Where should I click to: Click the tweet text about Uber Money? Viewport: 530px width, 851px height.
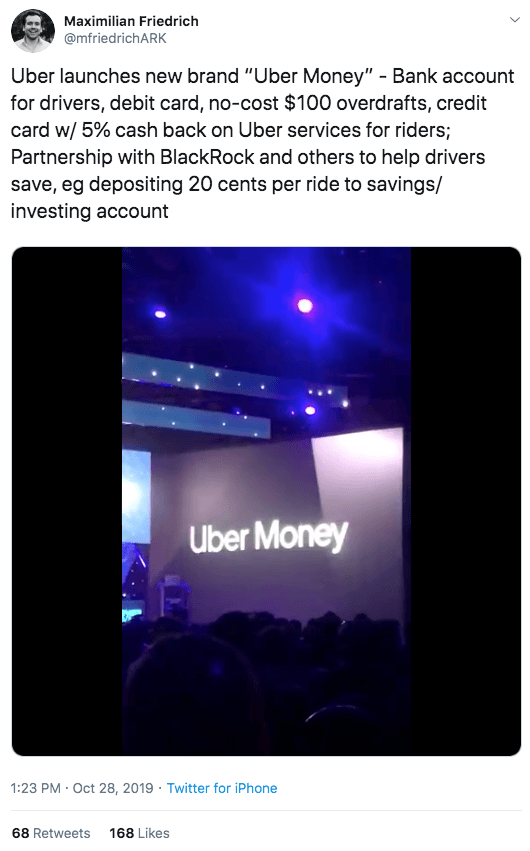click(263, 143)
